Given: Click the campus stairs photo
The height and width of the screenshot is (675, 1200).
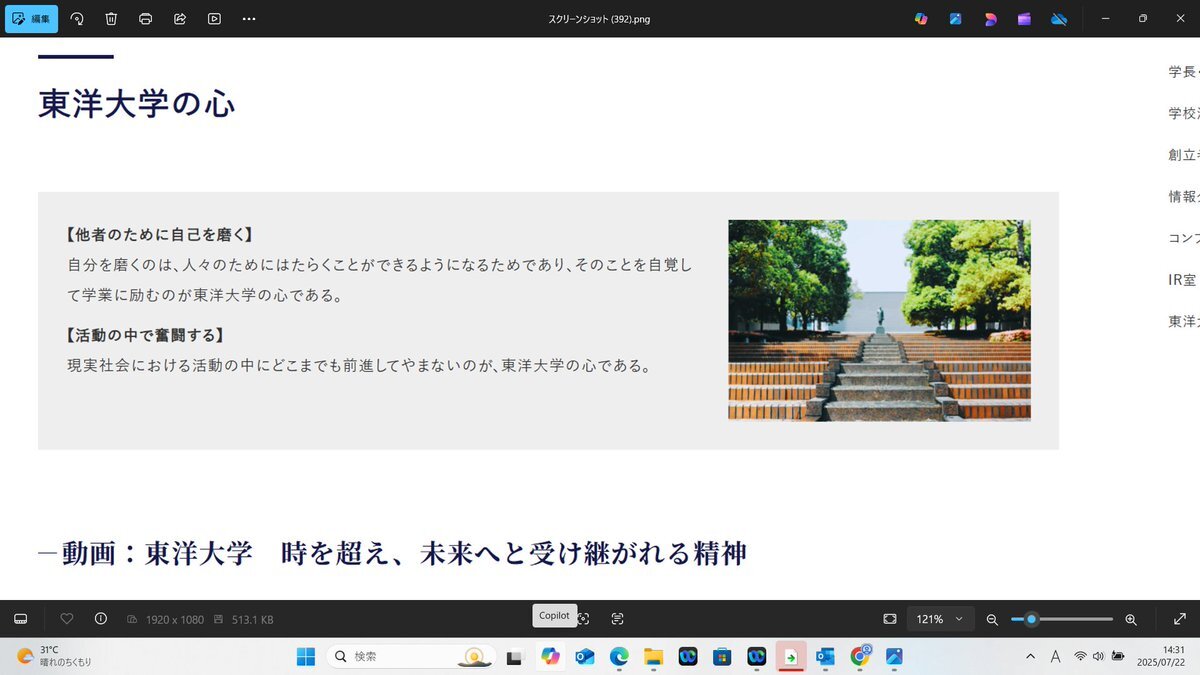Looking at the screenshot, I should coord(879,320).
